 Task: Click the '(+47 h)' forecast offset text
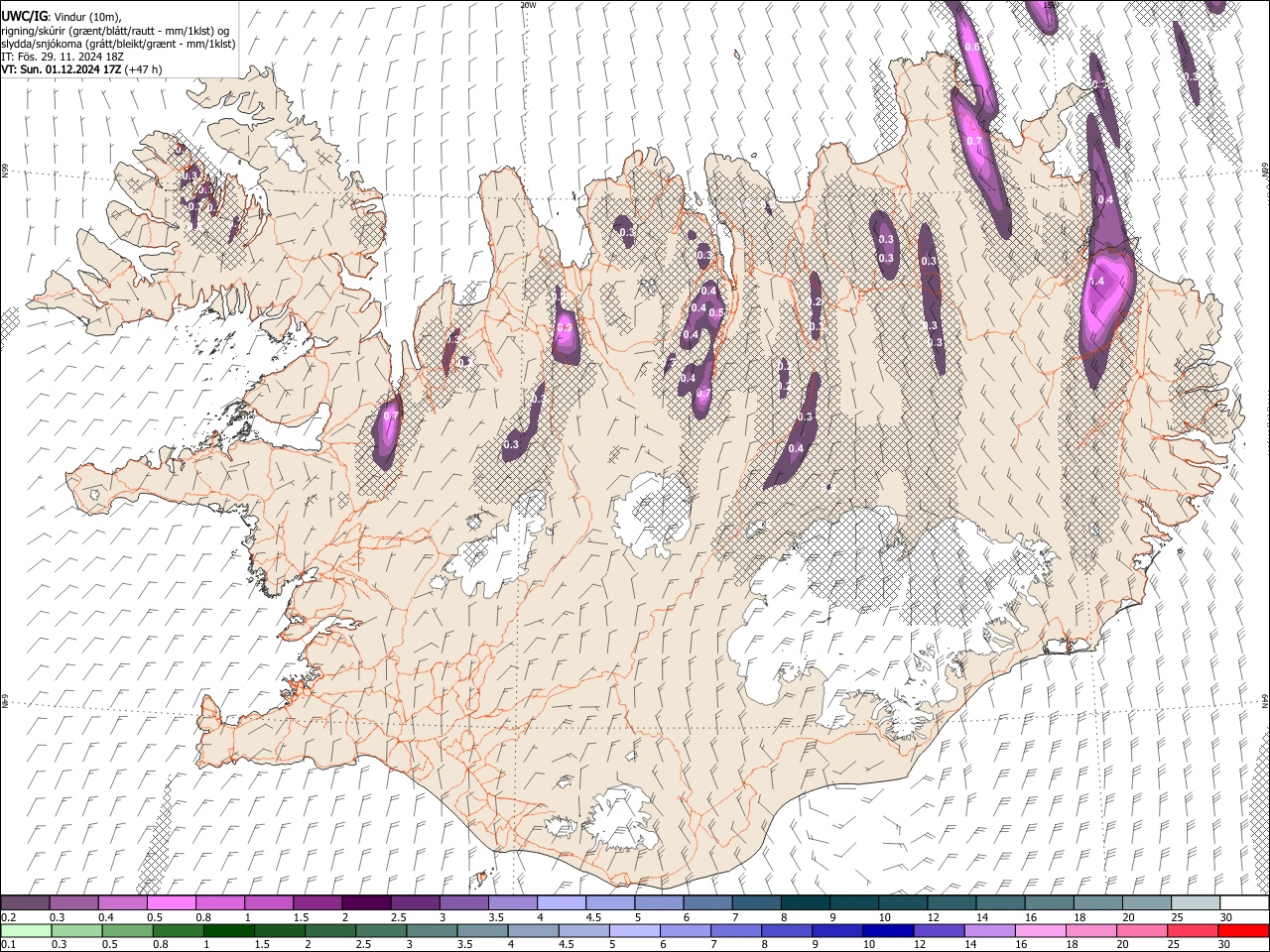pyautogui.click(x=144, y=69)
